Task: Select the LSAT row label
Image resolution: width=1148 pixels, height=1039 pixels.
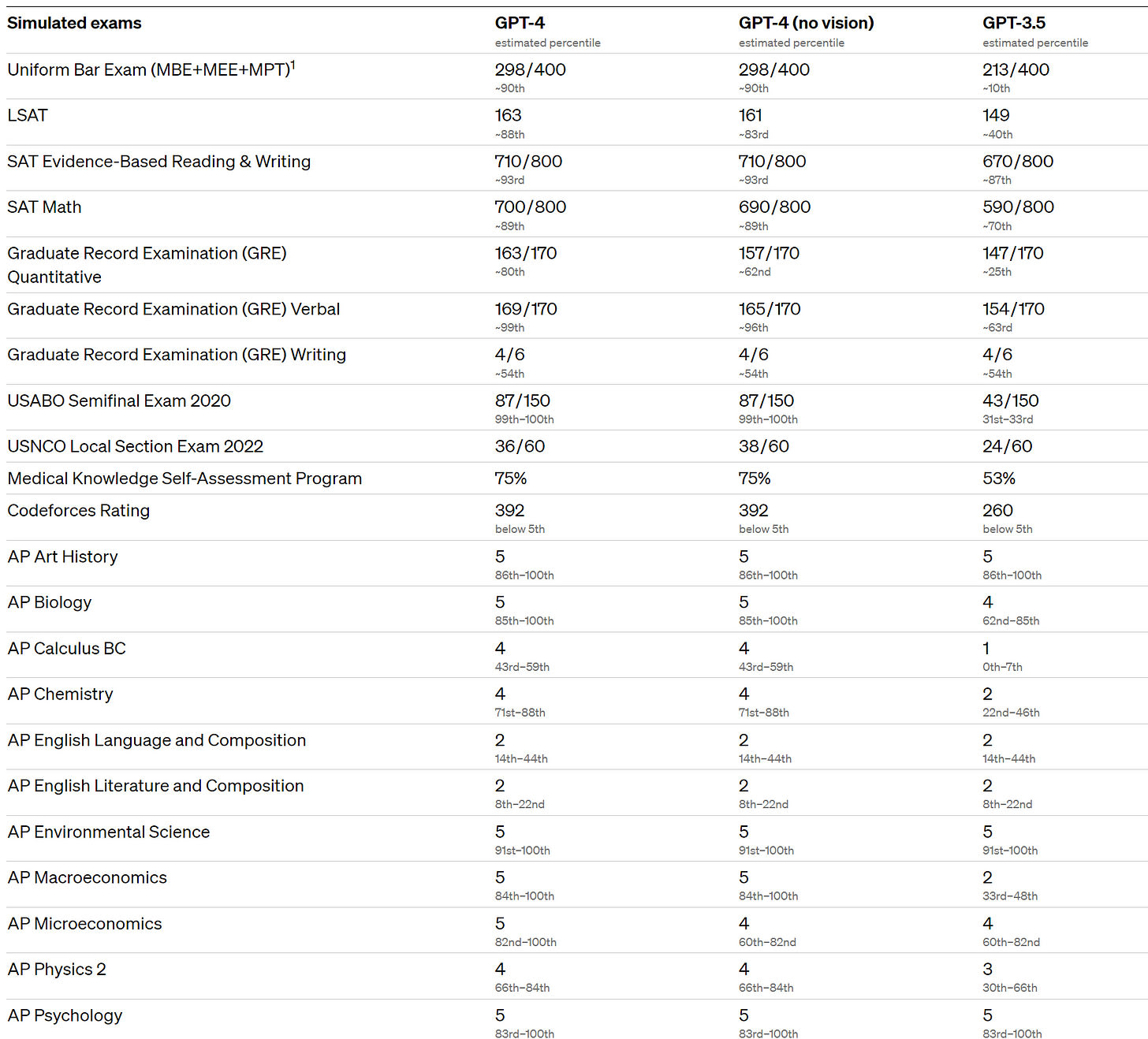Action: [x=28, y=116]
